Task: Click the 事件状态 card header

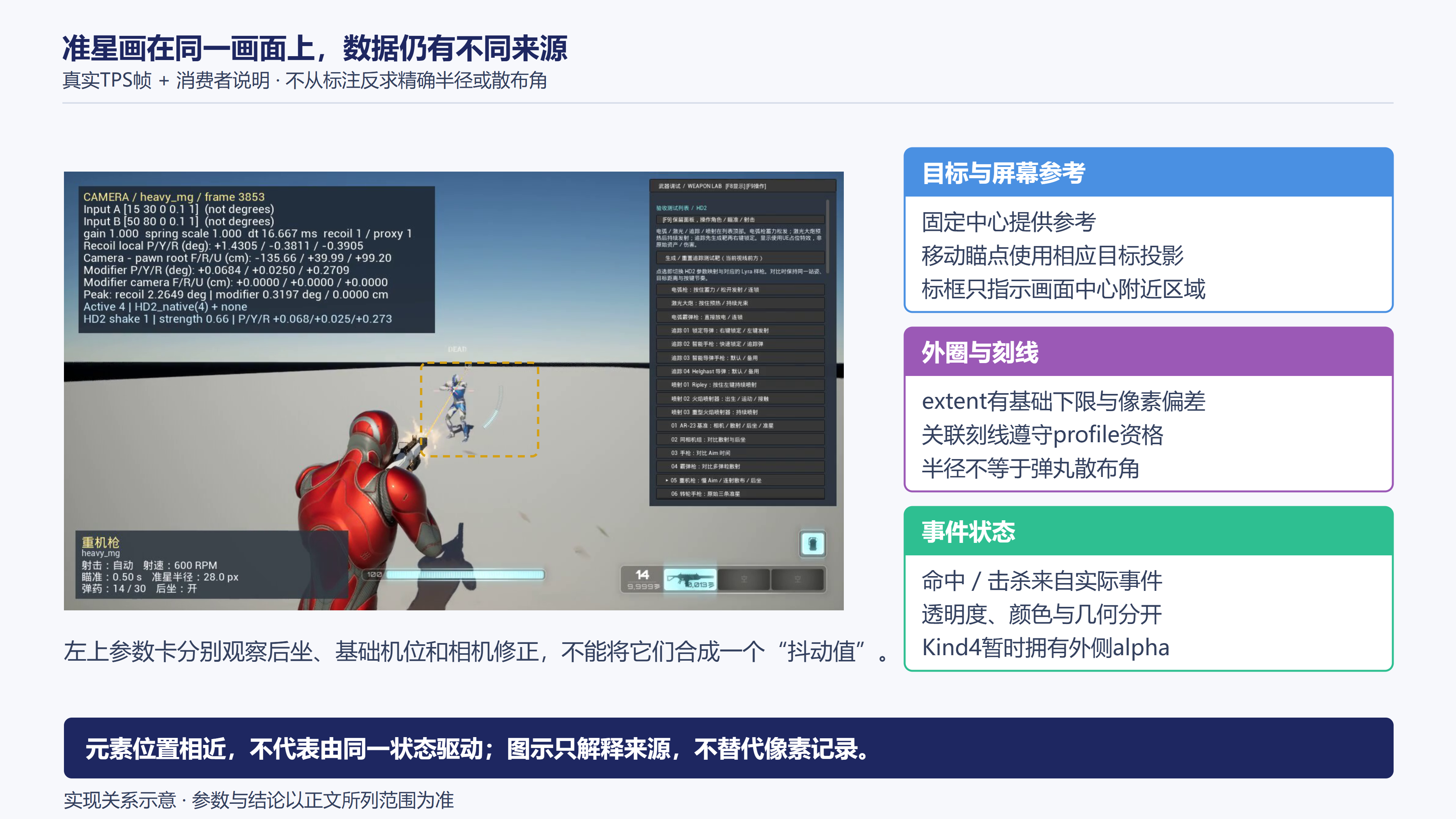Action: 1148,531
